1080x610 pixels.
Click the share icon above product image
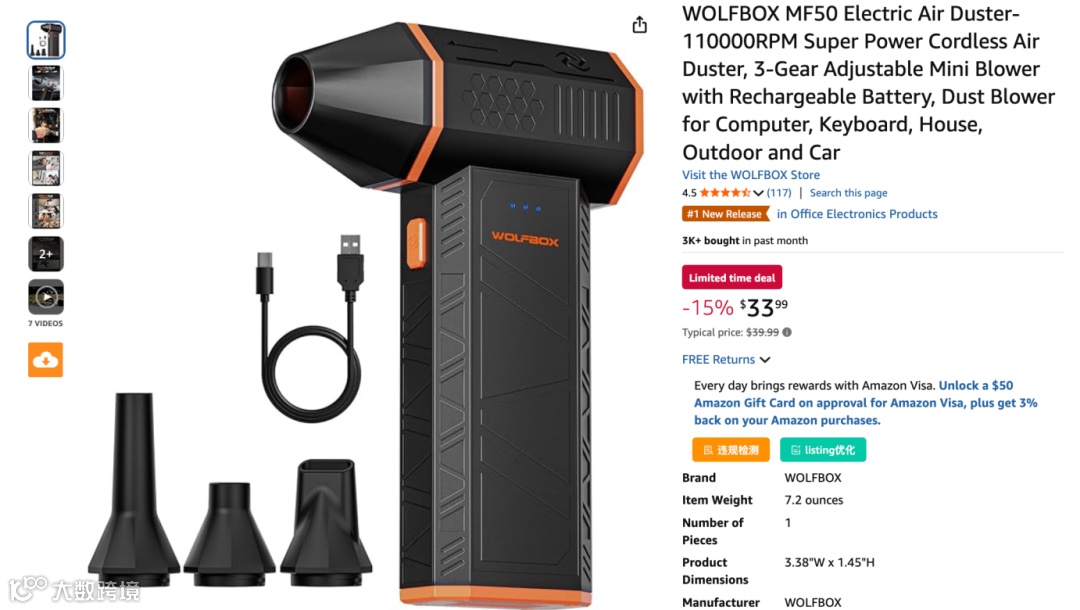[x=639, y=25]
